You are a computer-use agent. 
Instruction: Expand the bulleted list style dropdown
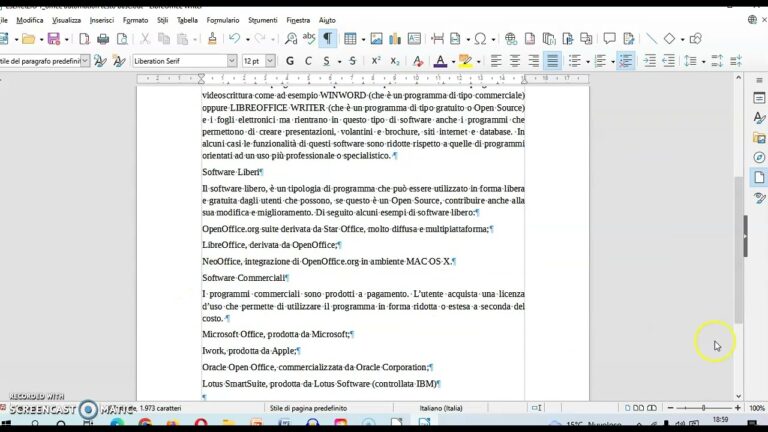(588, 62)
